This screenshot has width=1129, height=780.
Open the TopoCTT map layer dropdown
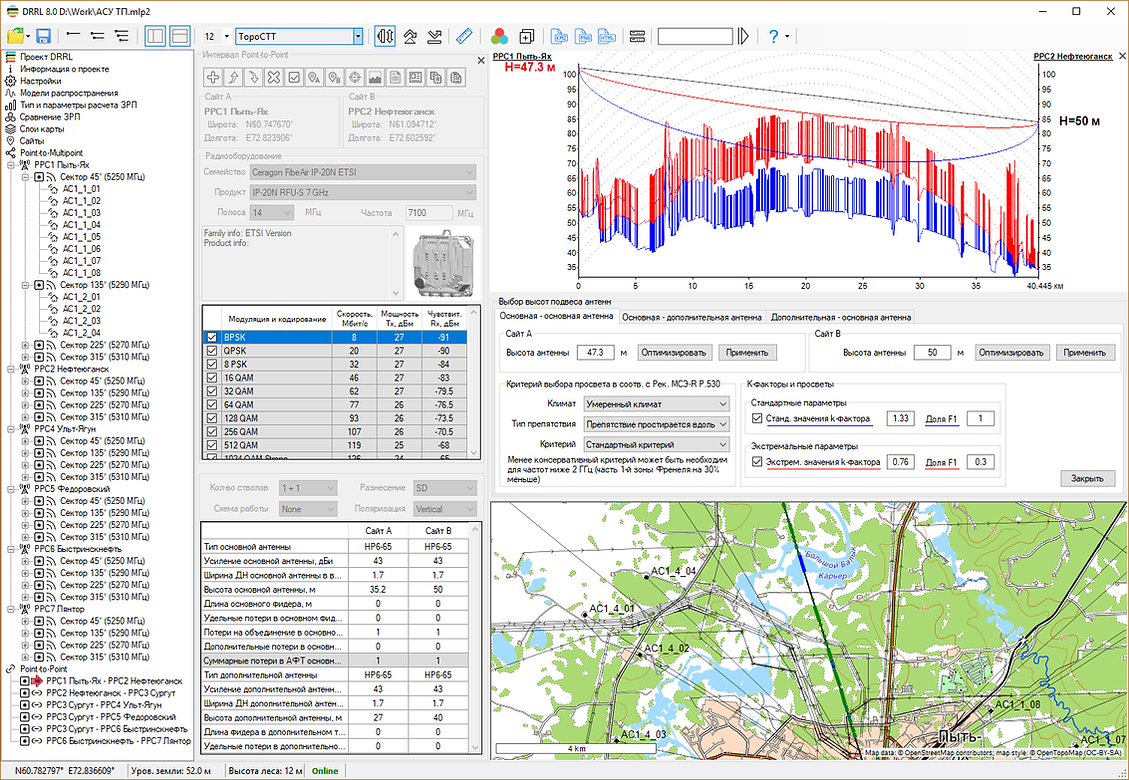click(x=358, y=36)
